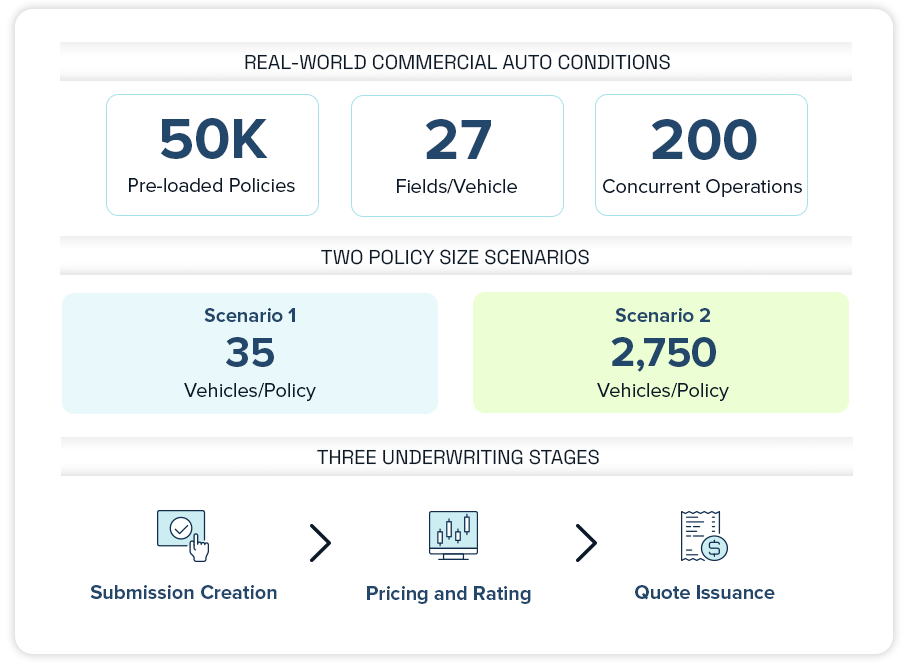
Task: Click the chevron arrow before Quote Issuance
Action: coord(586,542)
